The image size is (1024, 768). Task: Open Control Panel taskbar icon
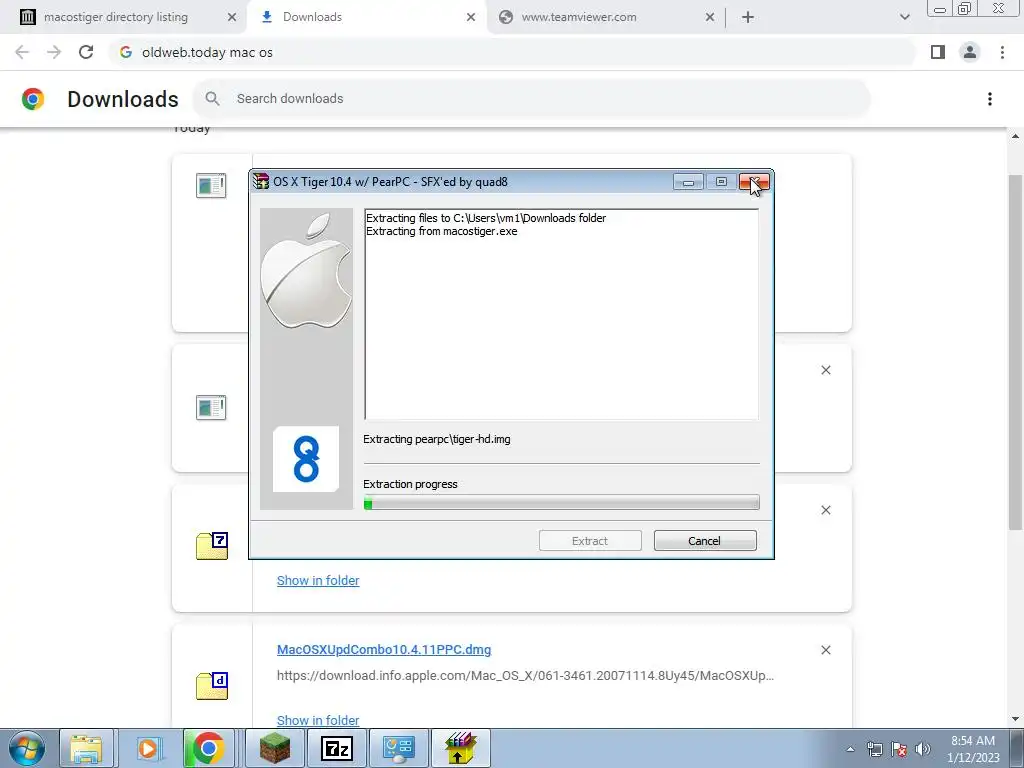pyautogui.click(x=398, y=748)
